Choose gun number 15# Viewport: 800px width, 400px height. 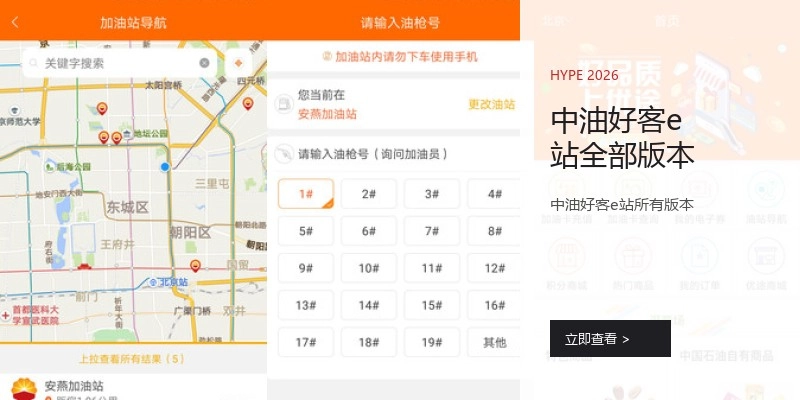432,306
